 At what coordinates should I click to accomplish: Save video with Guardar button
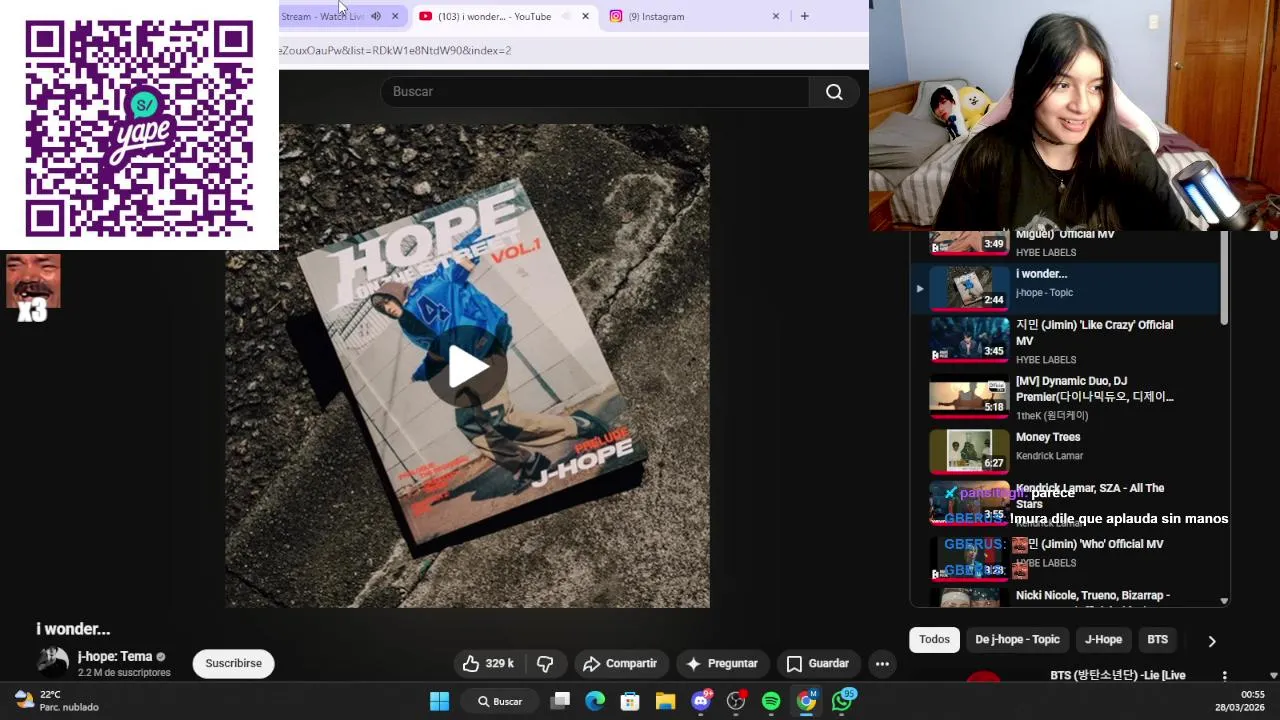(x=818, y=663)
